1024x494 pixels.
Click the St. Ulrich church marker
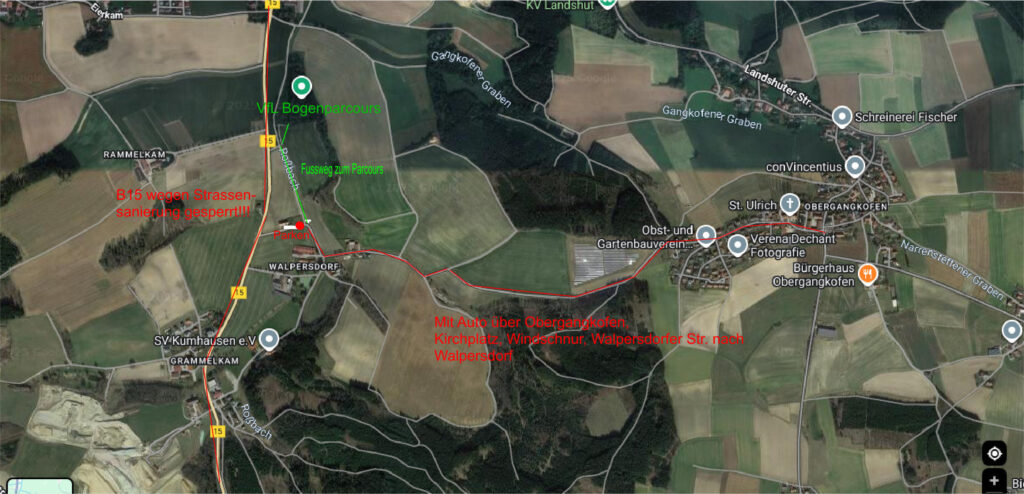tap(790, 204)
